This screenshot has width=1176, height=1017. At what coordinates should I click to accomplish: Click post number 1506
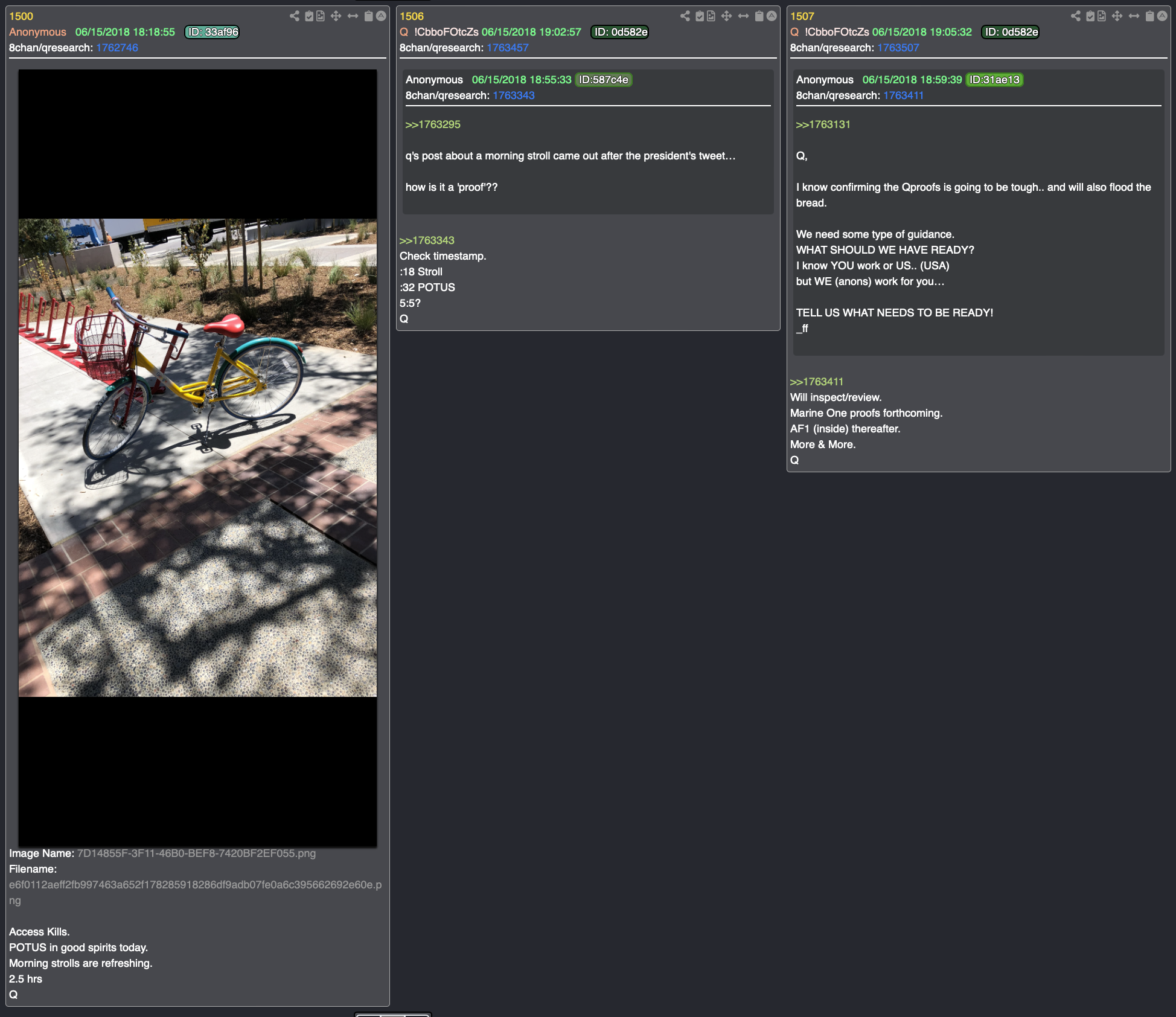pos(412,16)
